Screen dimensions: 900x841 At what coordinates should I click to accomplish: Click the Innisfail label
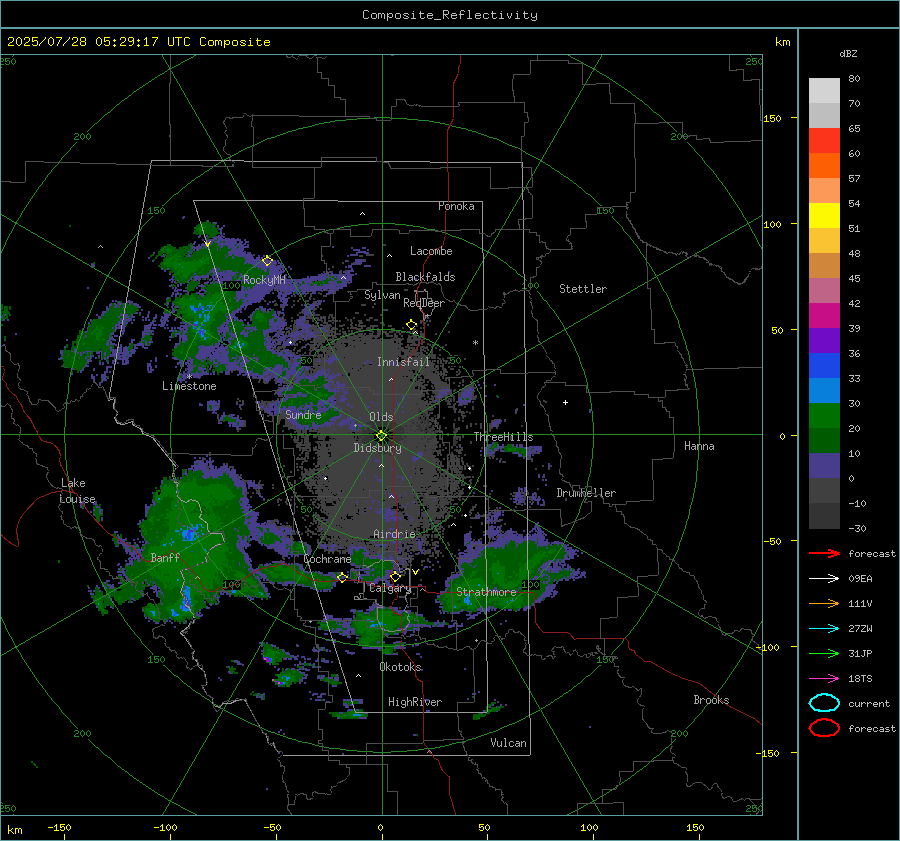pyautogui.click(x=403, y=362)
